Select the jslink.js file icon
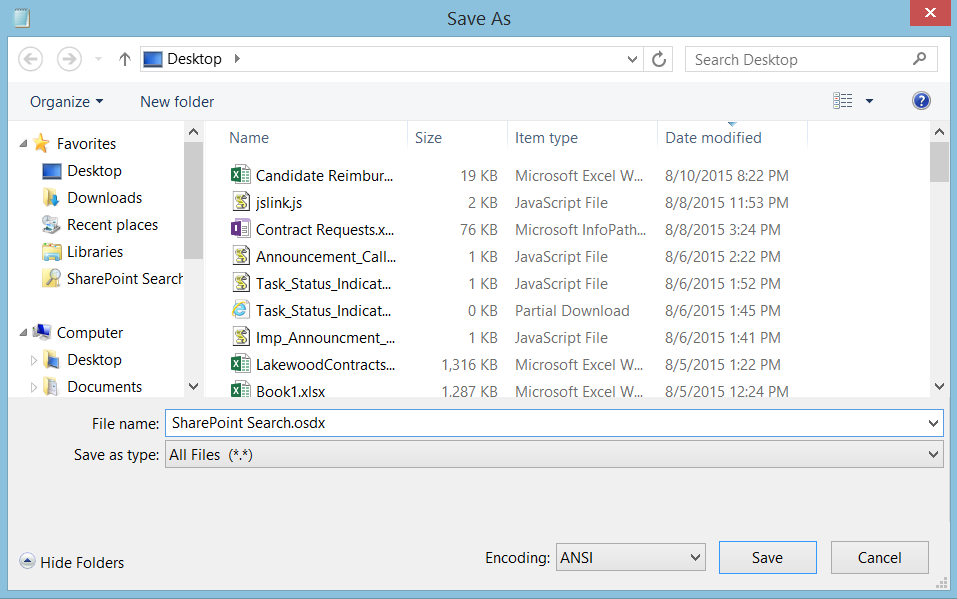The width and height of the screenshot is (957, 599). [240, 202]
